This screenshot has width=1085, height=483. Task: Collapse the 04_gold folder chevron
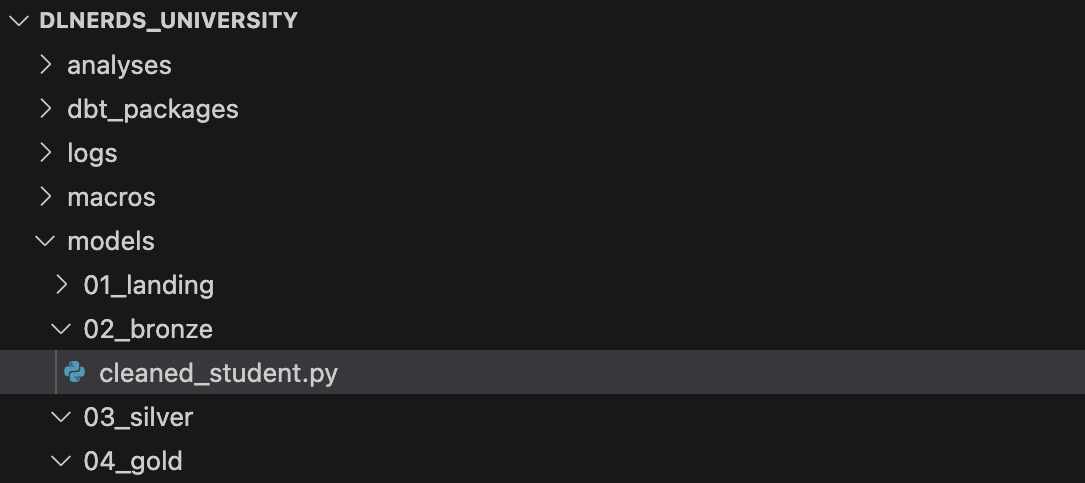tap(62, 461)
